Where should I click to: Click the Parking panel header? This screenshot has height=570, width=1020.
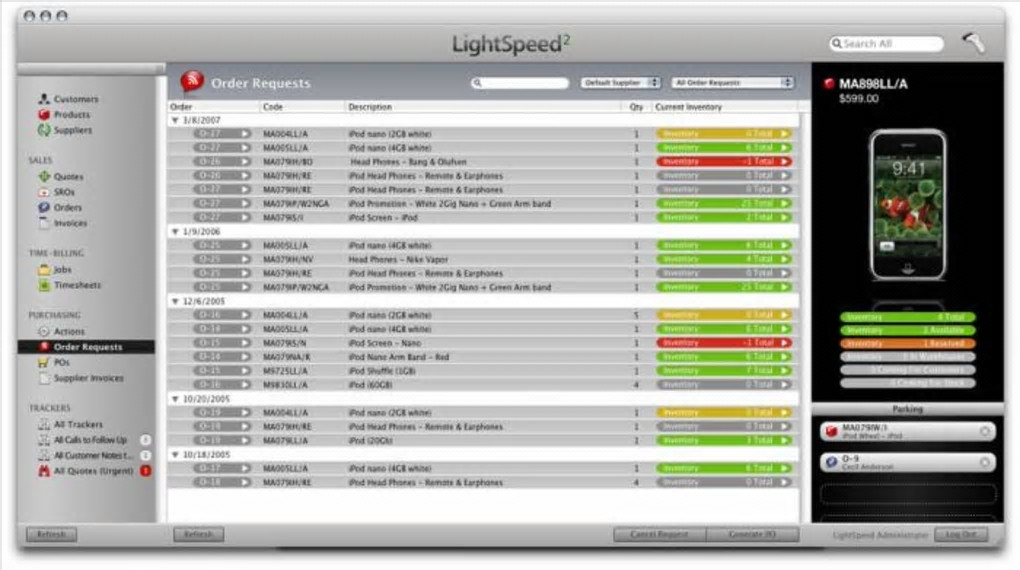pos(907,409)
